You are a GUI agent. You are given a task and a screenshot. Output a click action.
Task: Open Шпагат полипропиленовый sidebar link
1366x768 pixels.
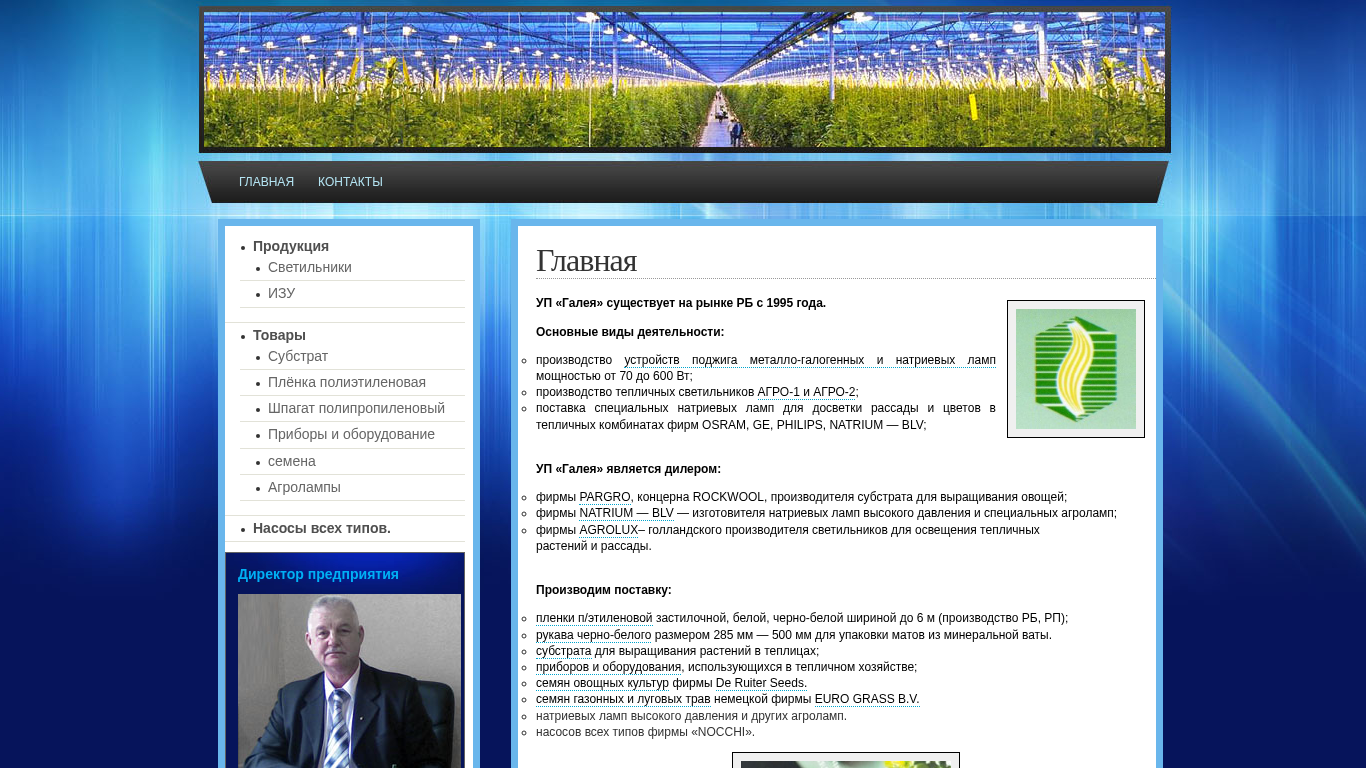(356, 408)
